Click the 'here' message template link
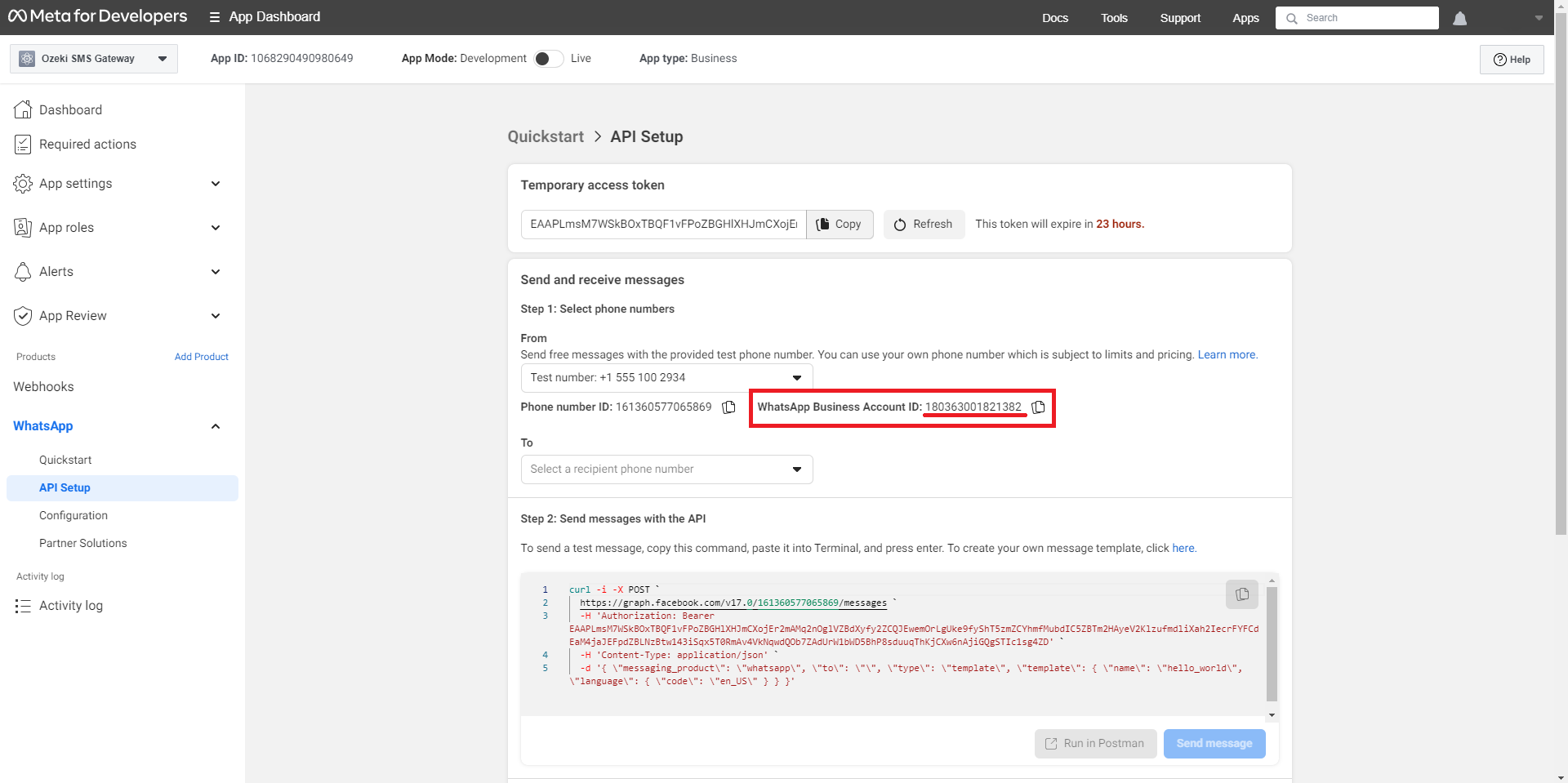Screen dimensions: 1568x783 [x=1183, y=548]
